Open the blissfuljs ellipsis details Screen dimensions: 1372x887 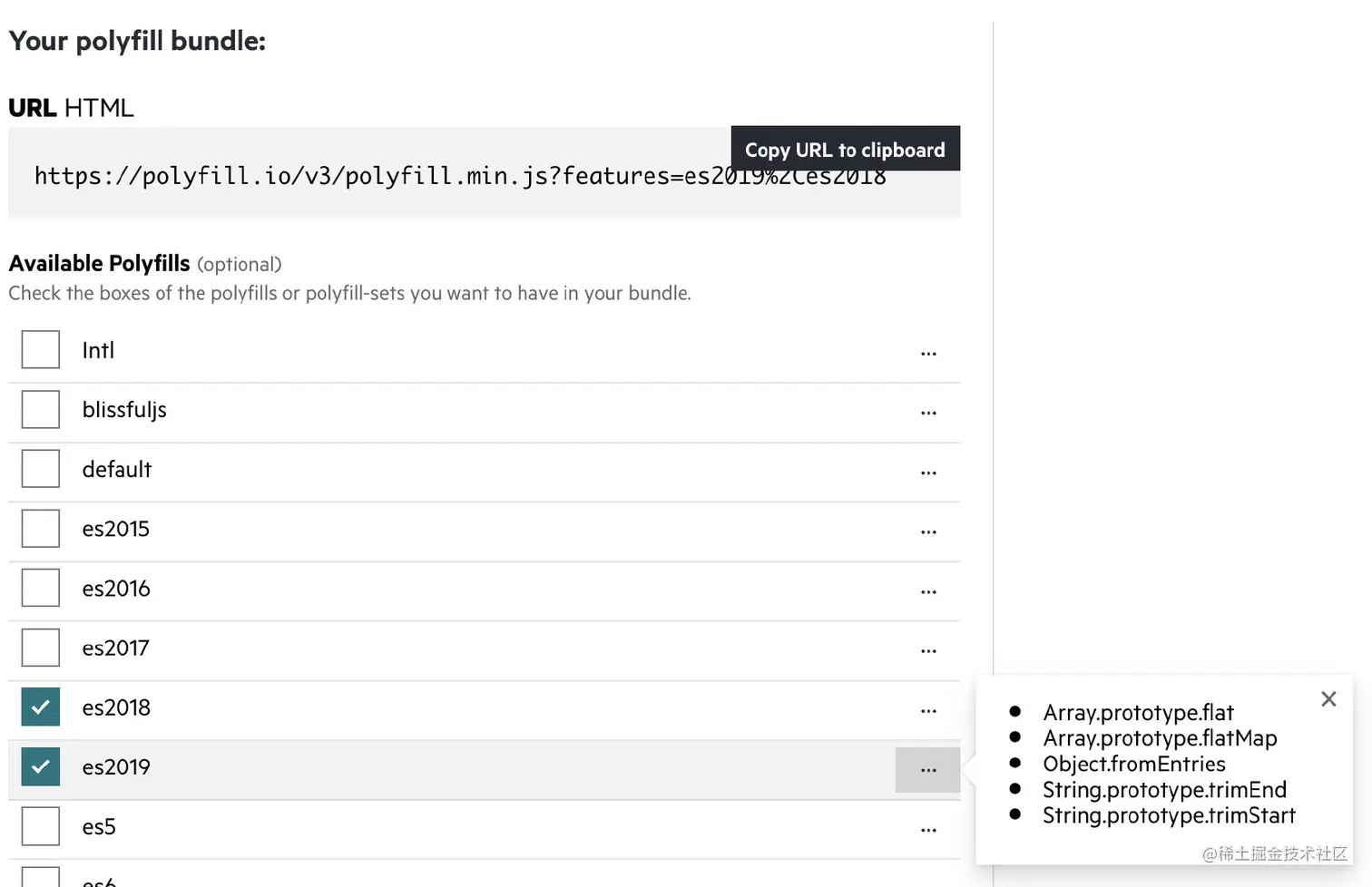[x=928, y=413]
